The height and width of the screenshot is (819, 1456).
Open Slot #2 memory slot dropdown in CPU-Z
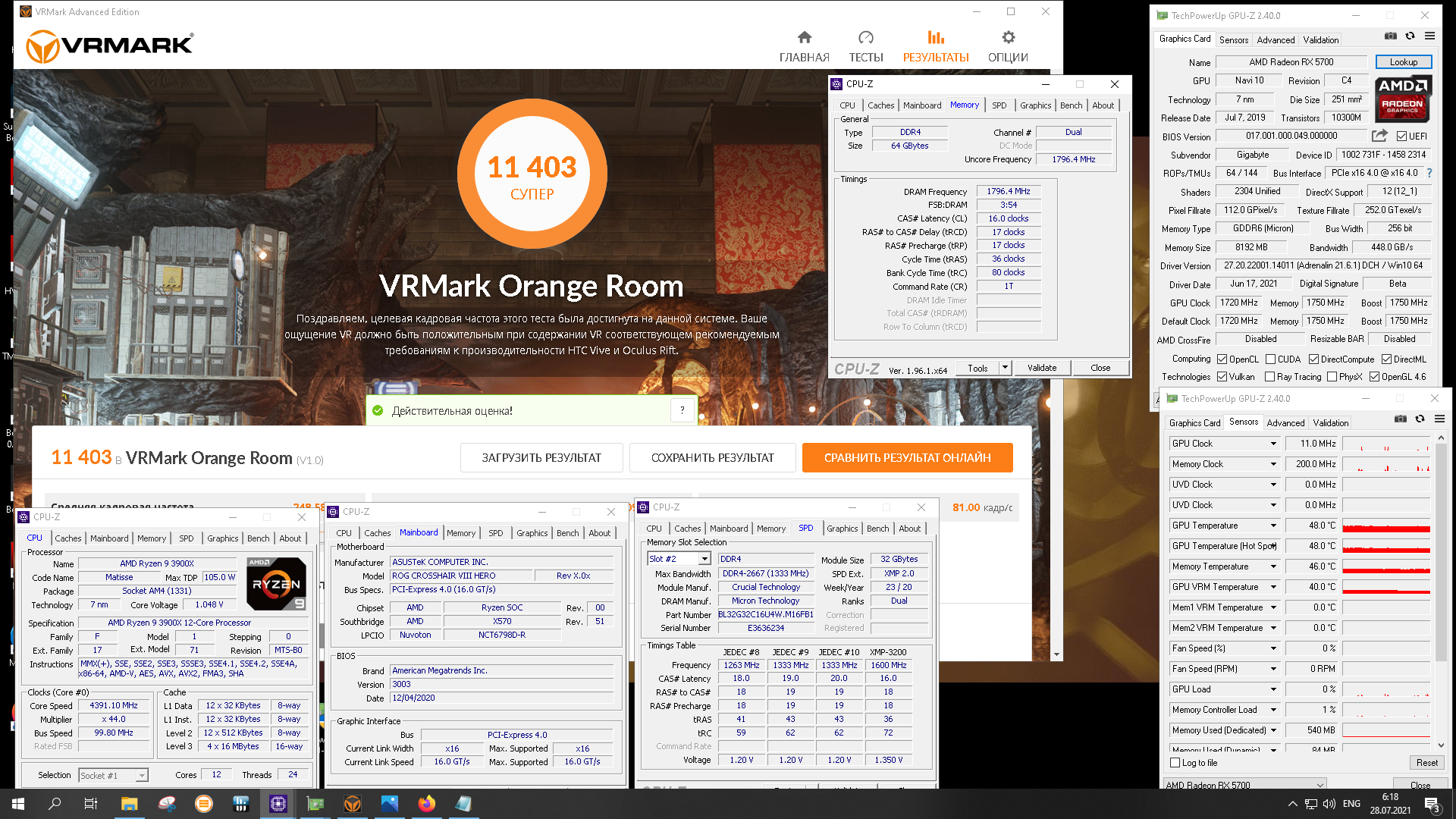click(x=704, y=559)
